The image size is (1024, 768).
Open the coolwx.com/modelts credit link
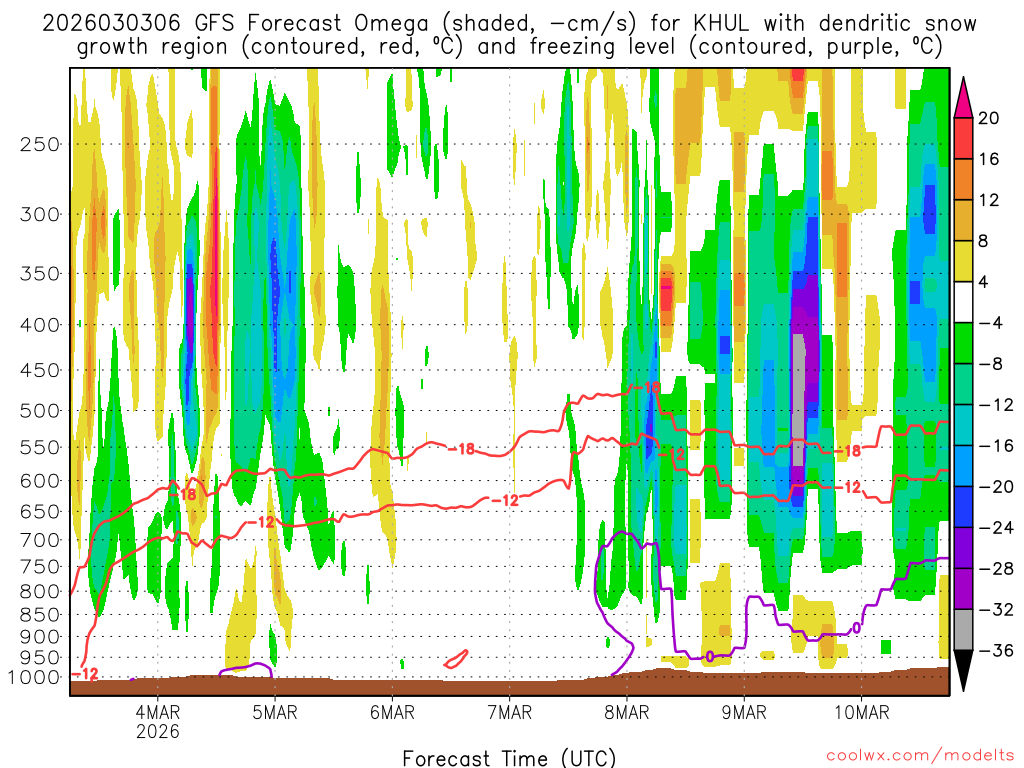pos(920,756)
